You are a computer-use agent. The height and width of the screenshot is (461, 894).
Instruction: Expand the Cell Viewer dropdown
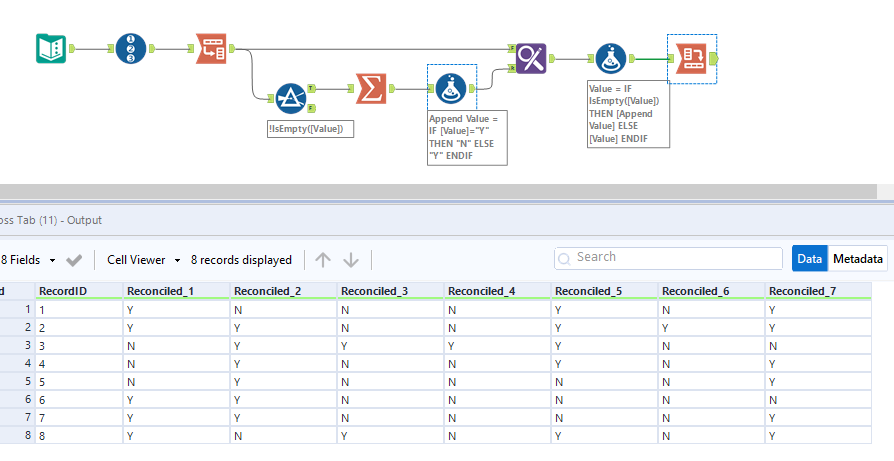click(144, 260)
